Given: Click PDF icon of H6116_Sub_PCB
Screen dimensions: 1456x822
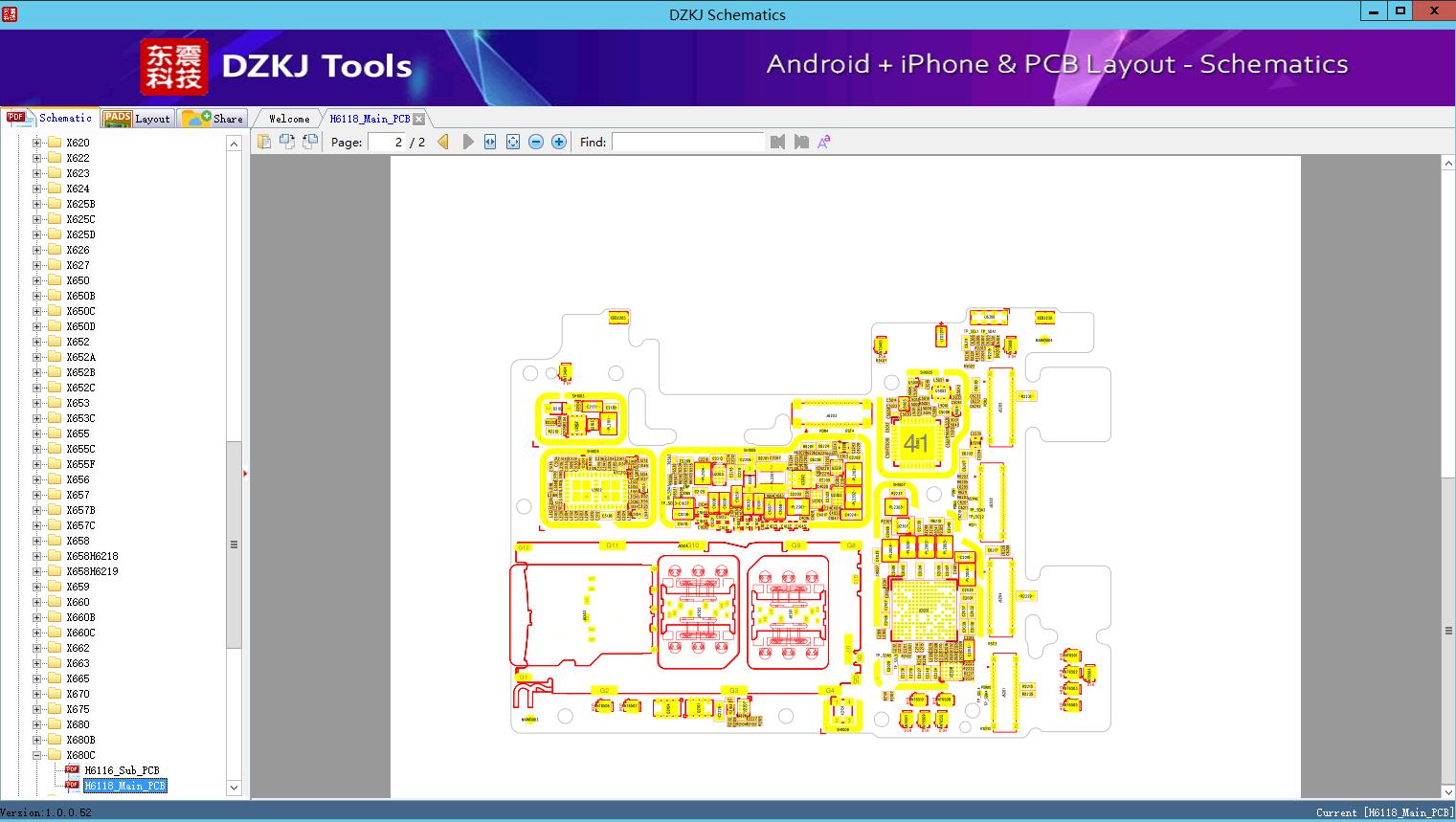Looking at the screenshot, I should tap(72, 770).
